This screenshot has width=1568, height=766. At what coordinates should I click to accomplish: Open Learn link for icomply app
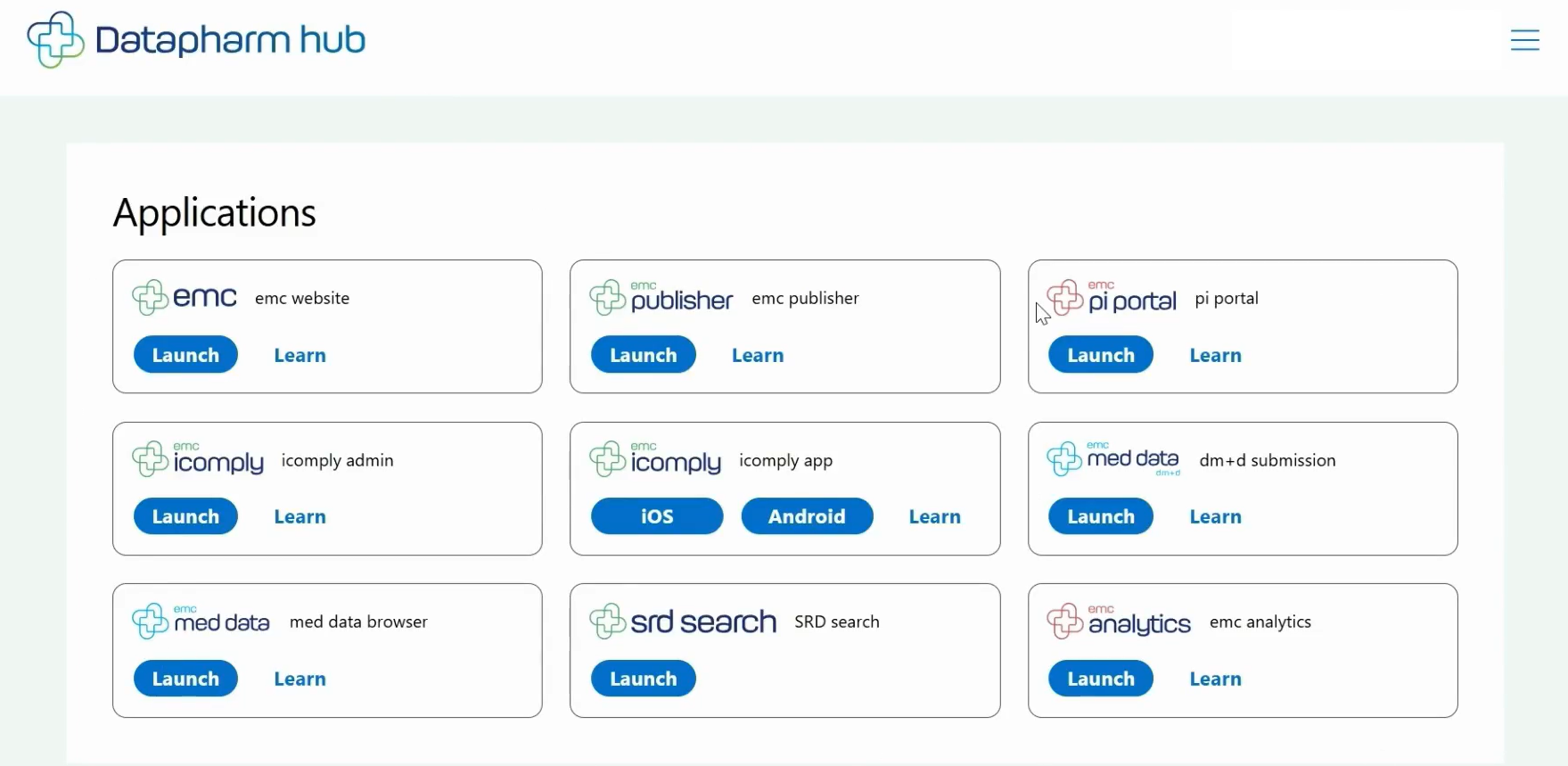point(934,516)
